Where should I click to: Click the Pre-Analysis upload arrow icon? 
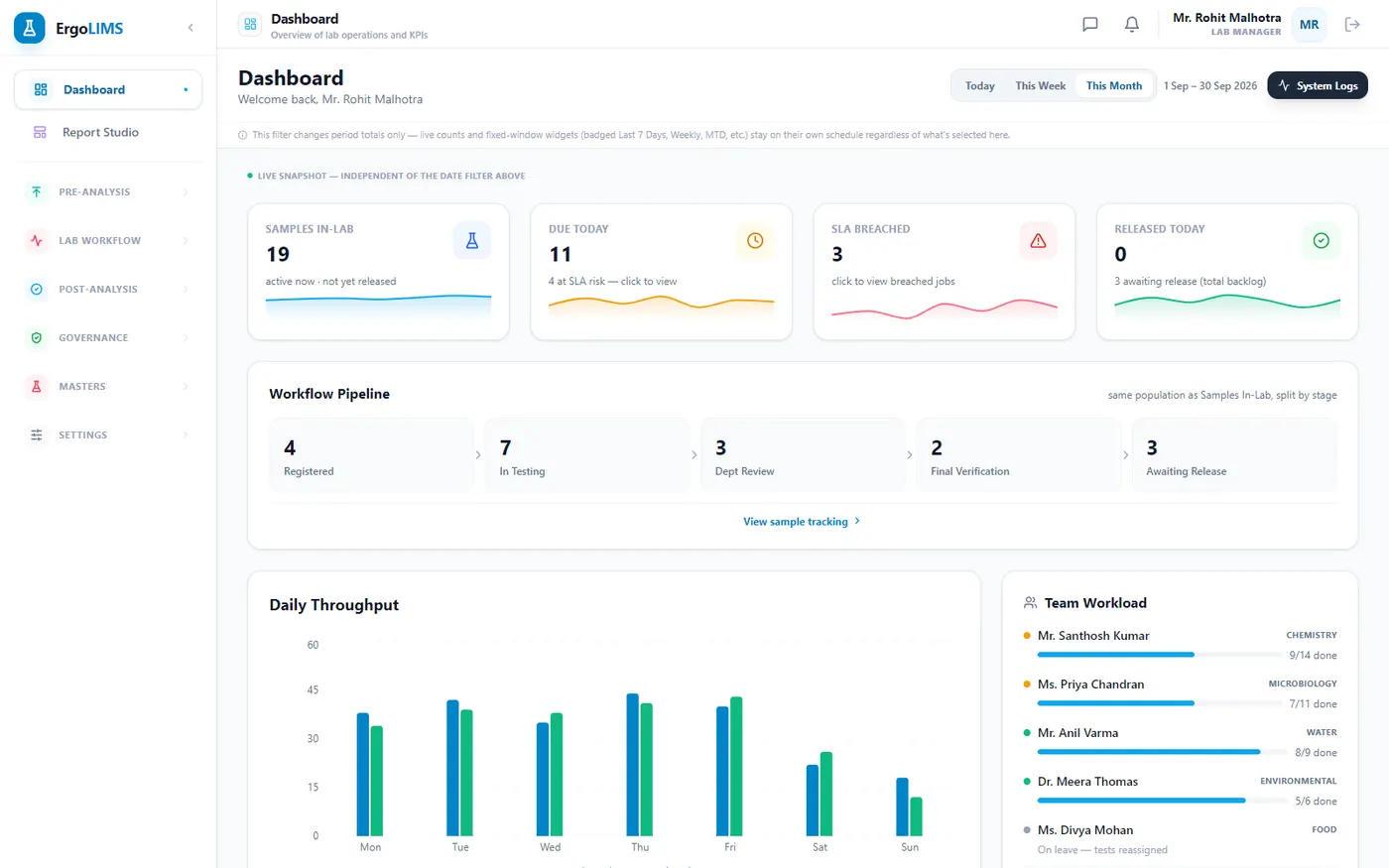pyautogui.click(x=37, y=191)
